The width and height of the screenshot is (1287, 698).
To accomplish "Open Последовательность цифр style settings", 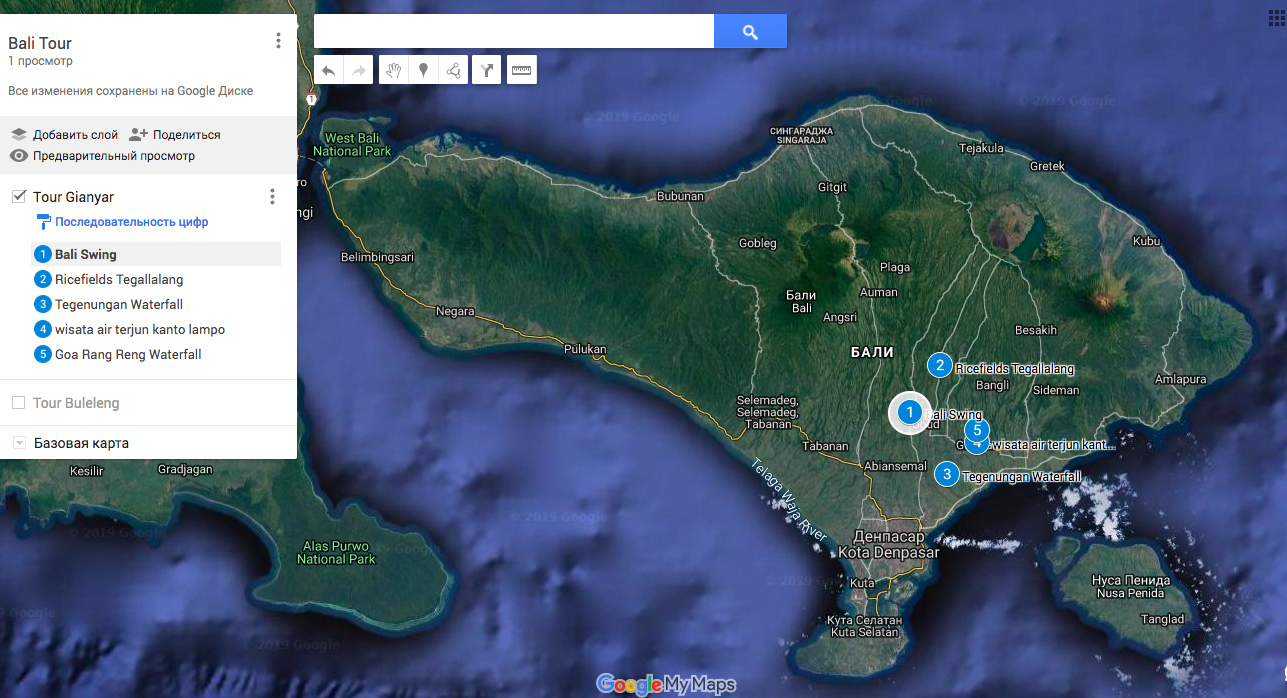I will tap(131, 222).
